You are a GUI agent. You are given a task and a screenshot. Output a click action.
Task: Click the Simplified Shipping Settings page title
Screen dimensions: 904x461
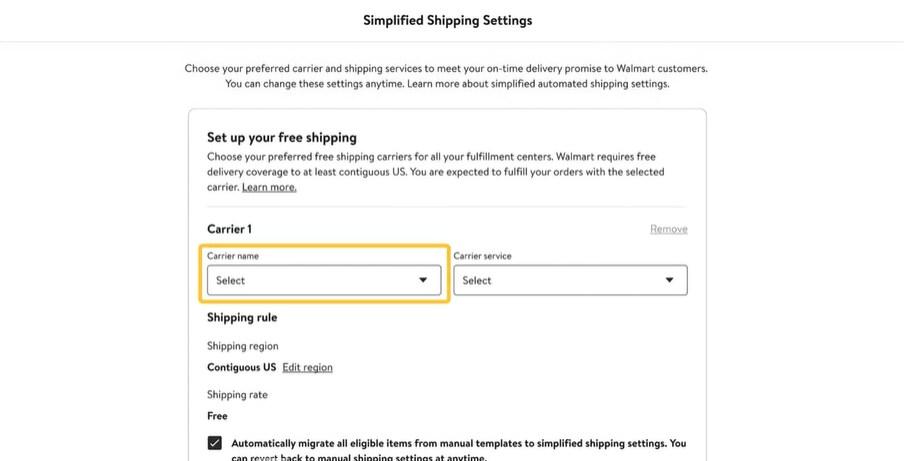447,20
